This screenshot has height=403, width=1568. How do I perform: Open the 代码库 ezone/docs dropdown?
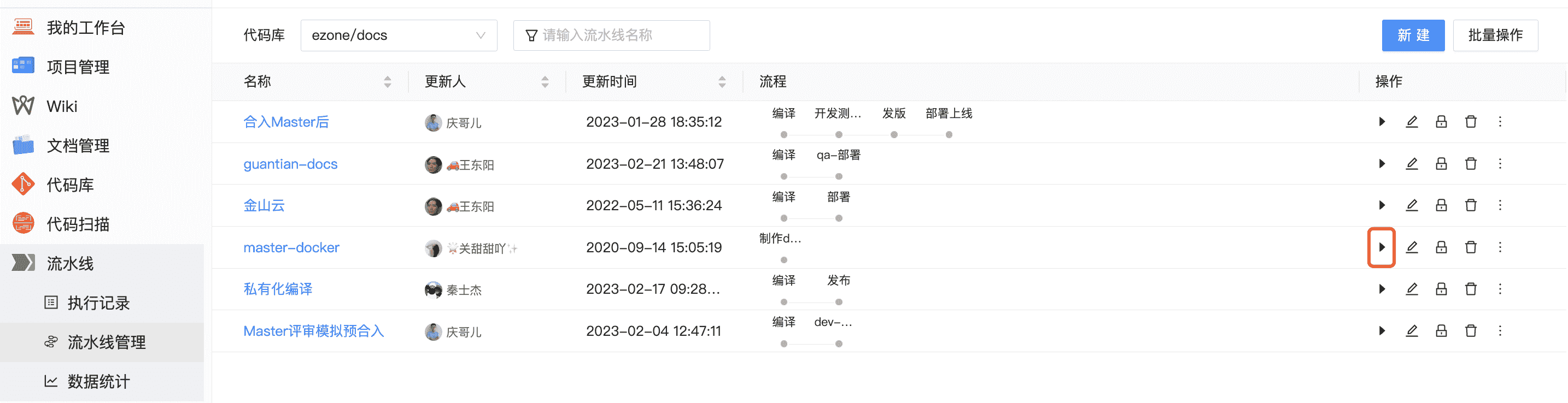[x=399, y=35]
